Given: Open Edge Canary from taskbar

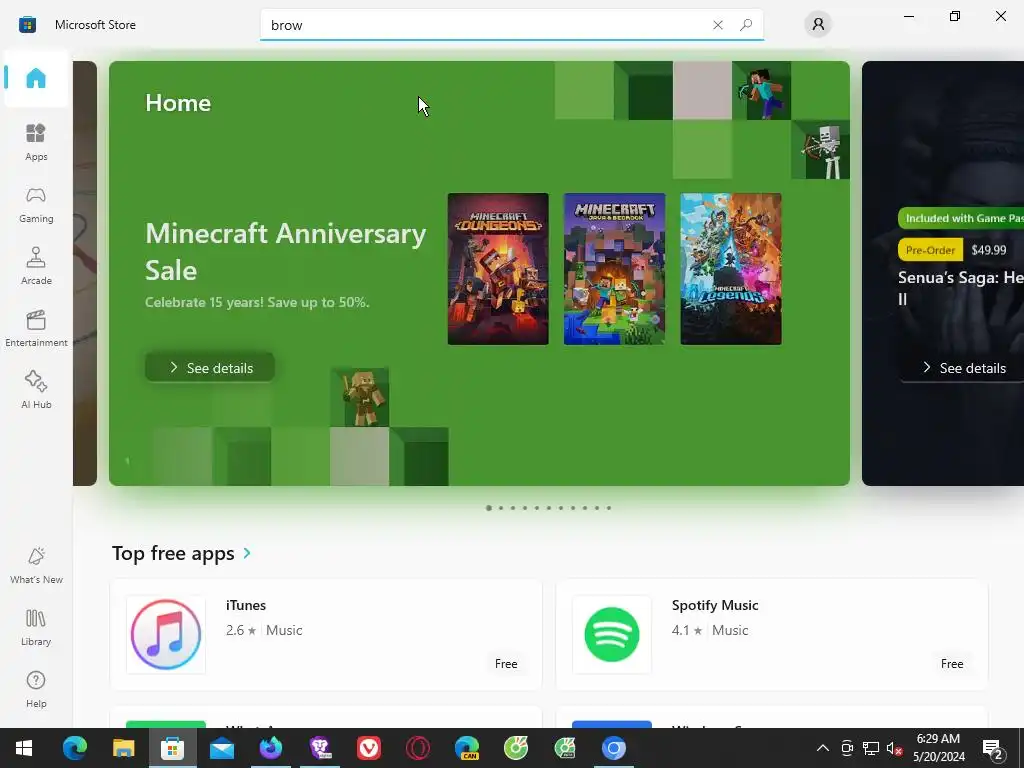Looking at the screenshot, I should pyautogui.click(x=467, y=748).
